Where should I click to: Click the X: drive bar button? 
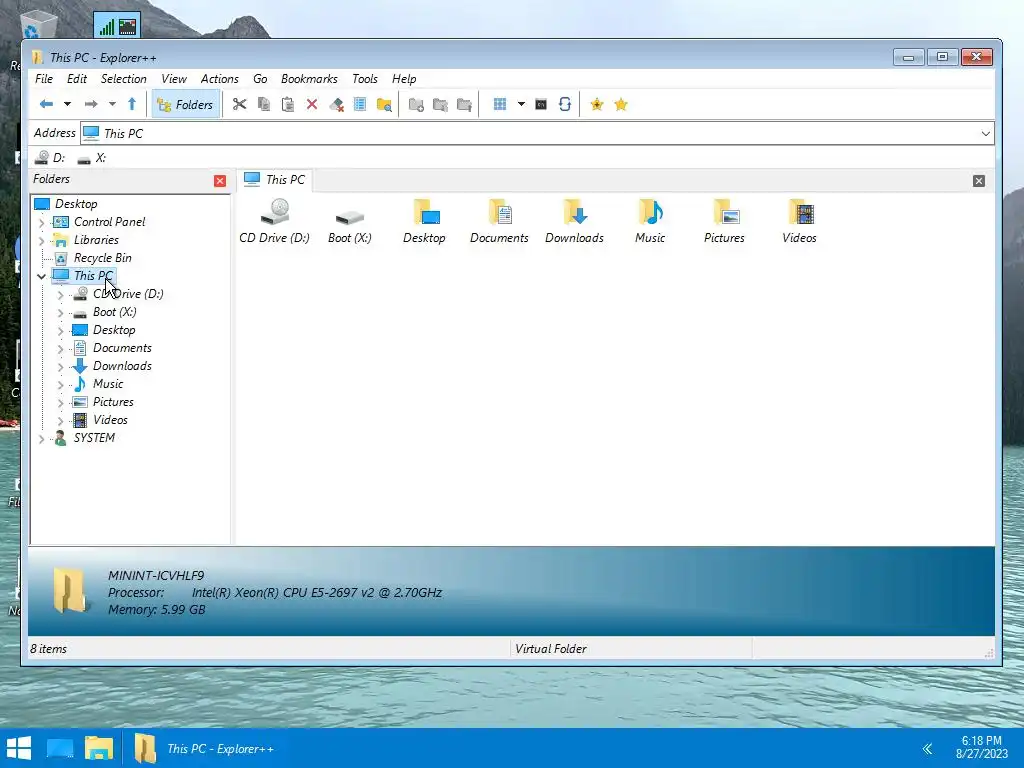point(91,158)
